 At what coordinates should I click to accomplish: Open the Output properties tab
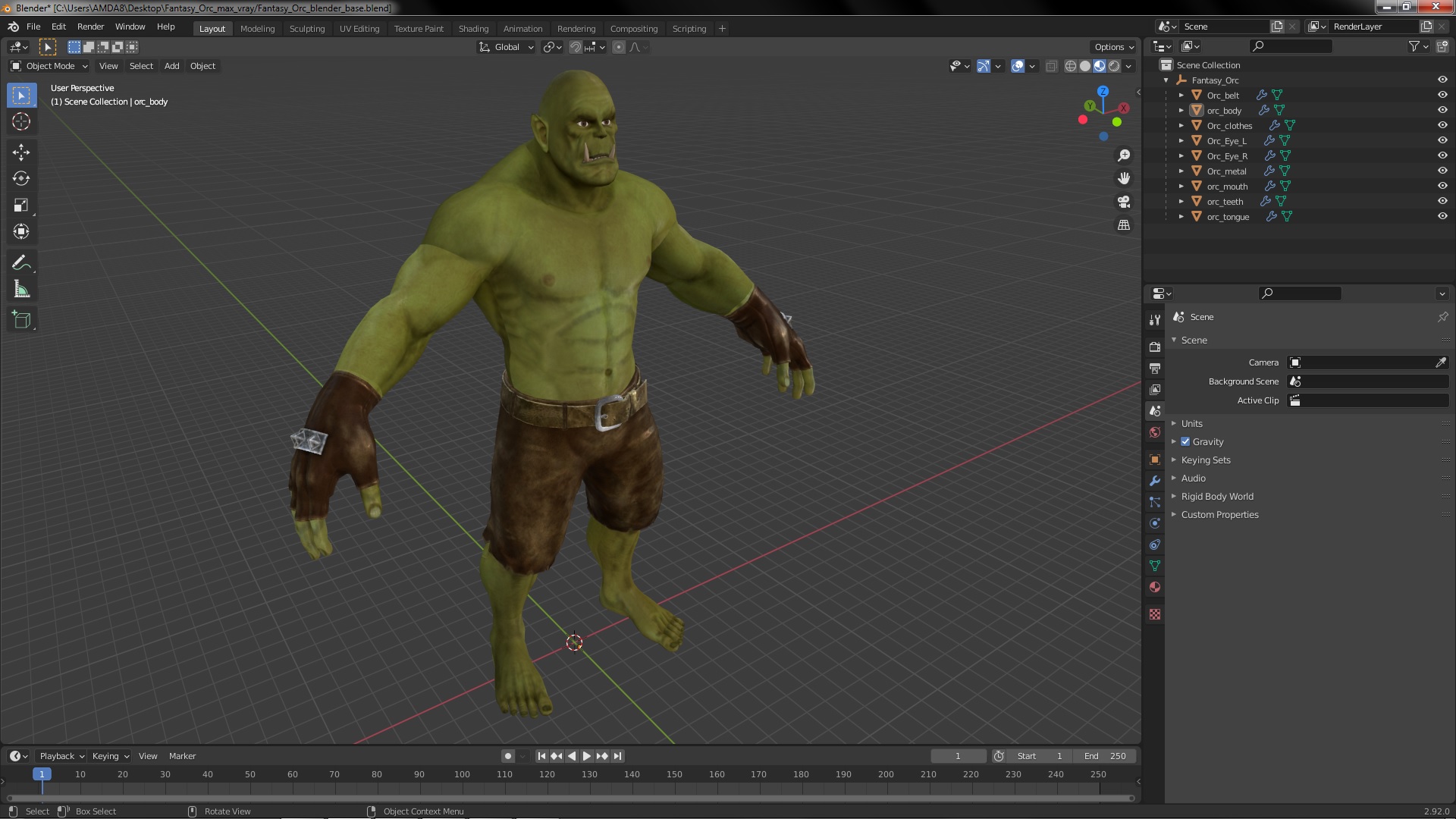click(1155, 368)
